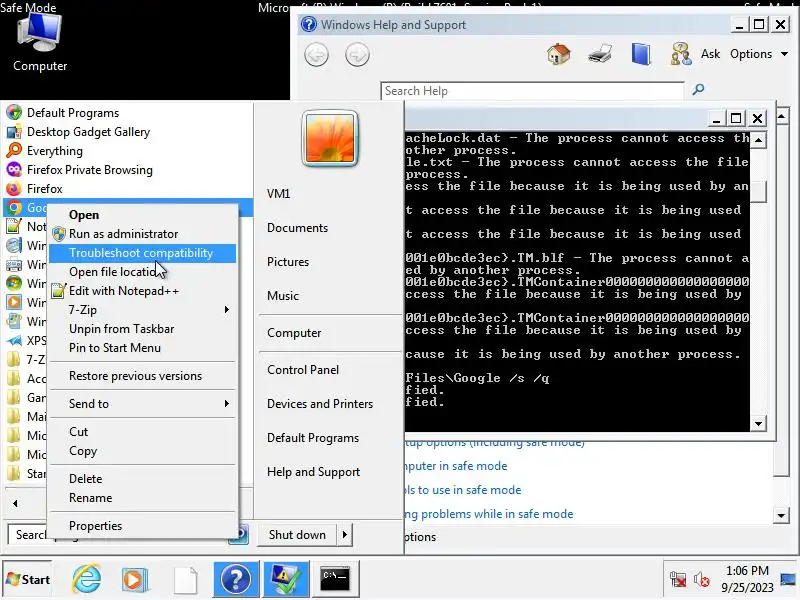Choose Troubleshoot compatibility
Screen dimensions: 800x600
click(143, 253)
